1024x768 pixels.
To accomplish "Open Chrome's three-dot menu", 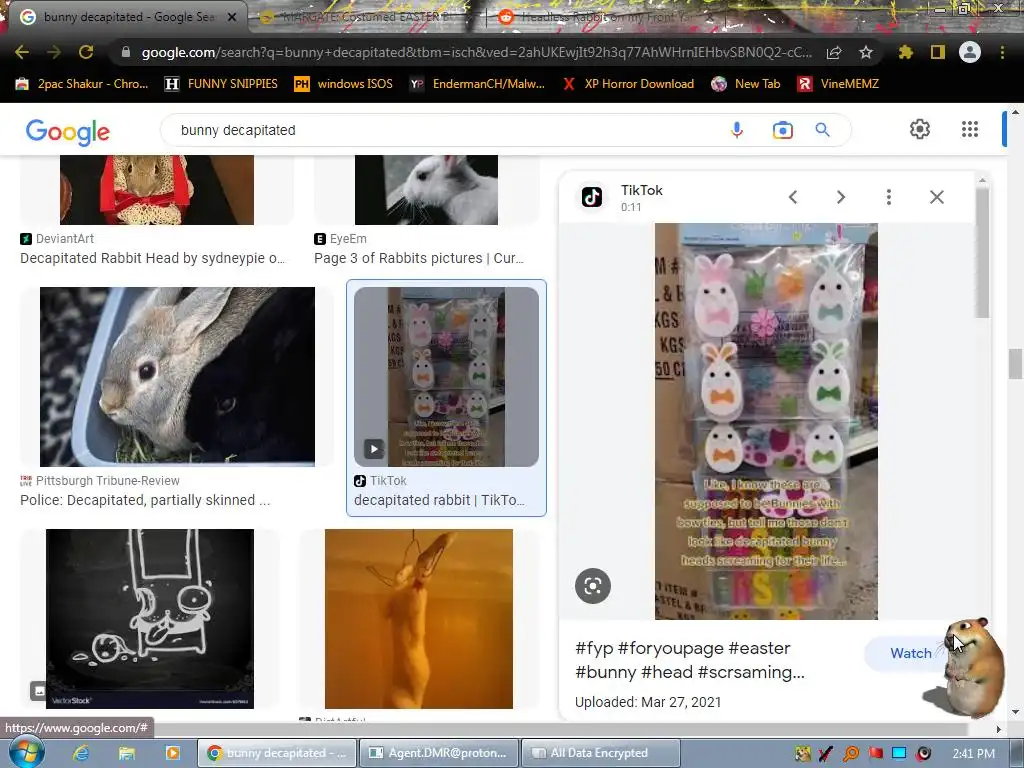I will (x=1002, y=52).
